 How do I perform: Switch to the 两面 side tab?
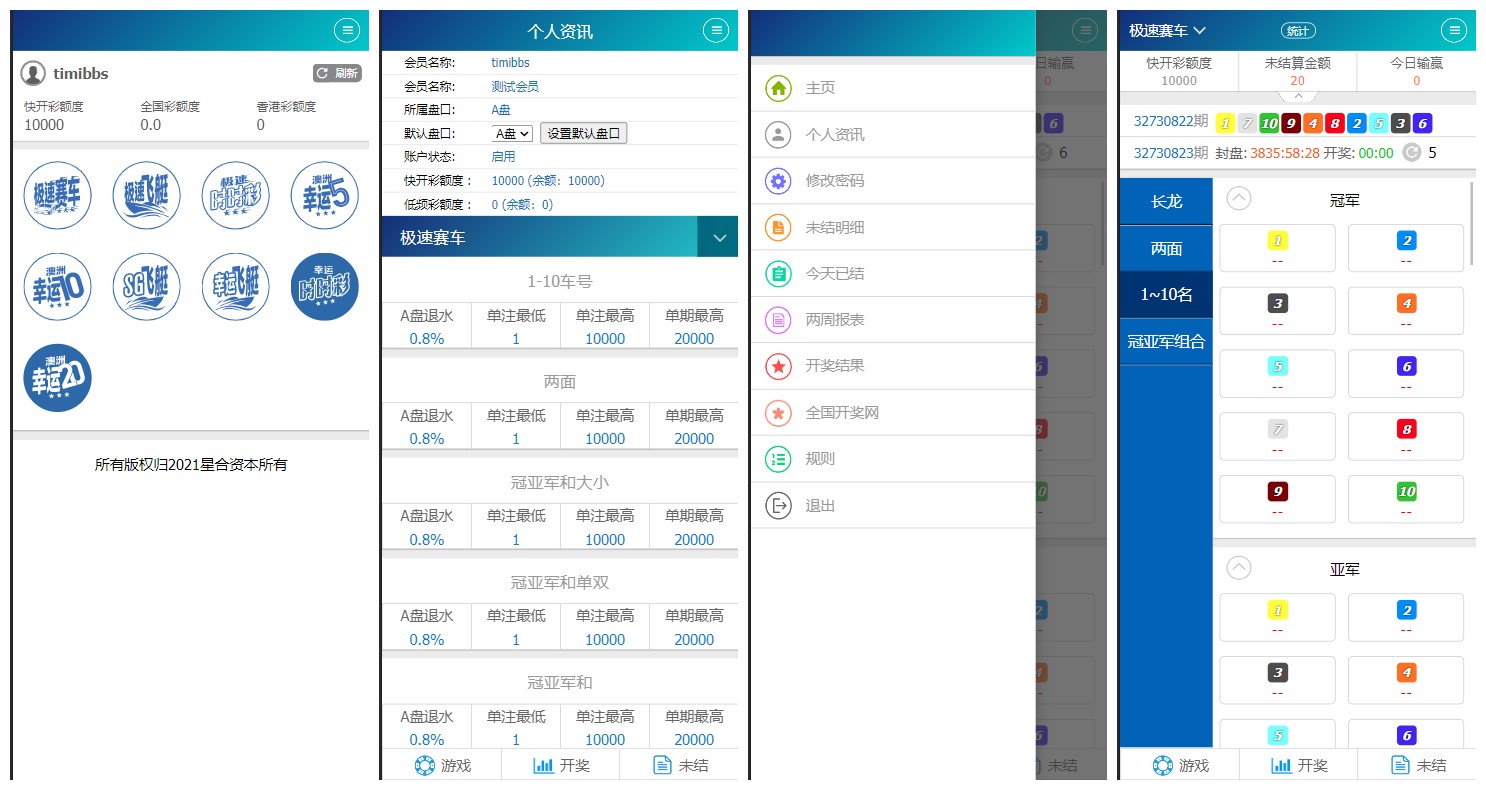click(x=1166, y=248)
